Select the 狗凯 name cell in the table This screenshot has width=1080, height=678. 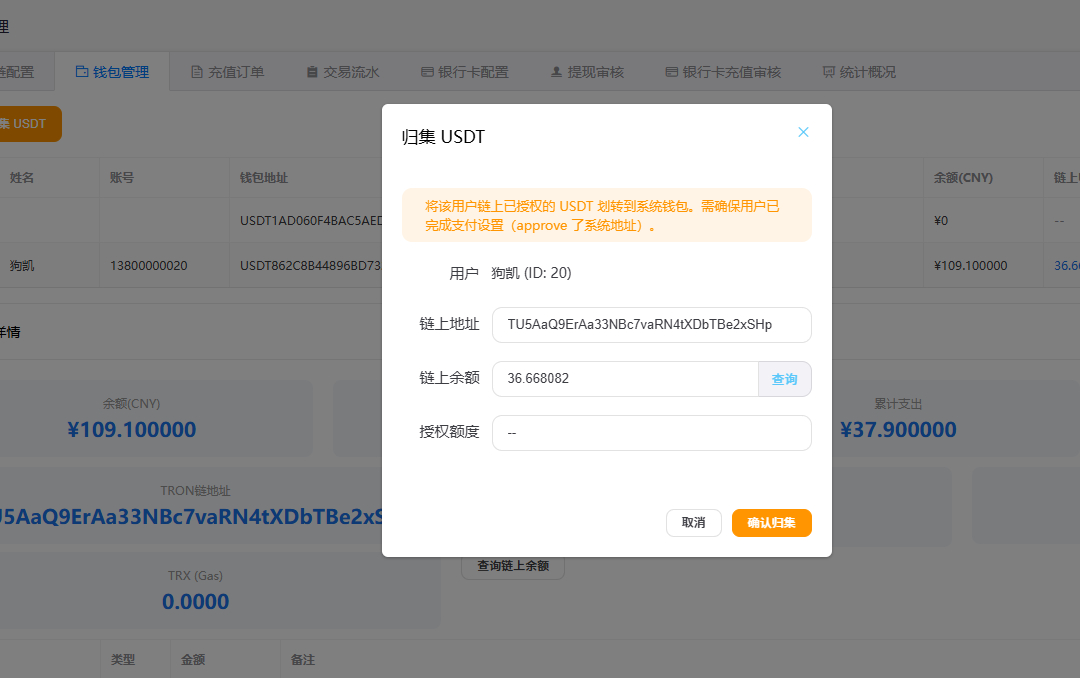point(22,265)
